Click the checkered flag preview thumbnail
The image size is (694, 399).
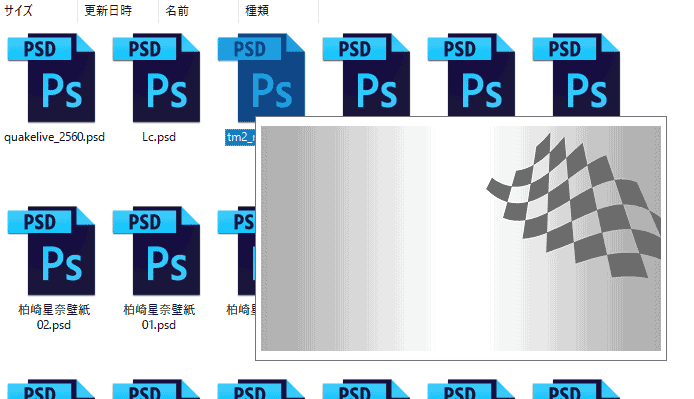pos(461,238)
